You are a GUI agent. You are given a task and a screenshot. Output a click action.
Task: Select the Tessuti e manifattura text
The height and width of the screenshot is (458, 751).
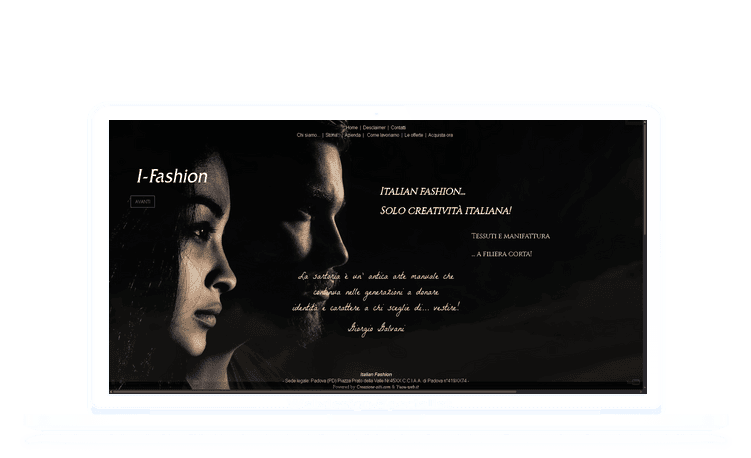[511, 236]
